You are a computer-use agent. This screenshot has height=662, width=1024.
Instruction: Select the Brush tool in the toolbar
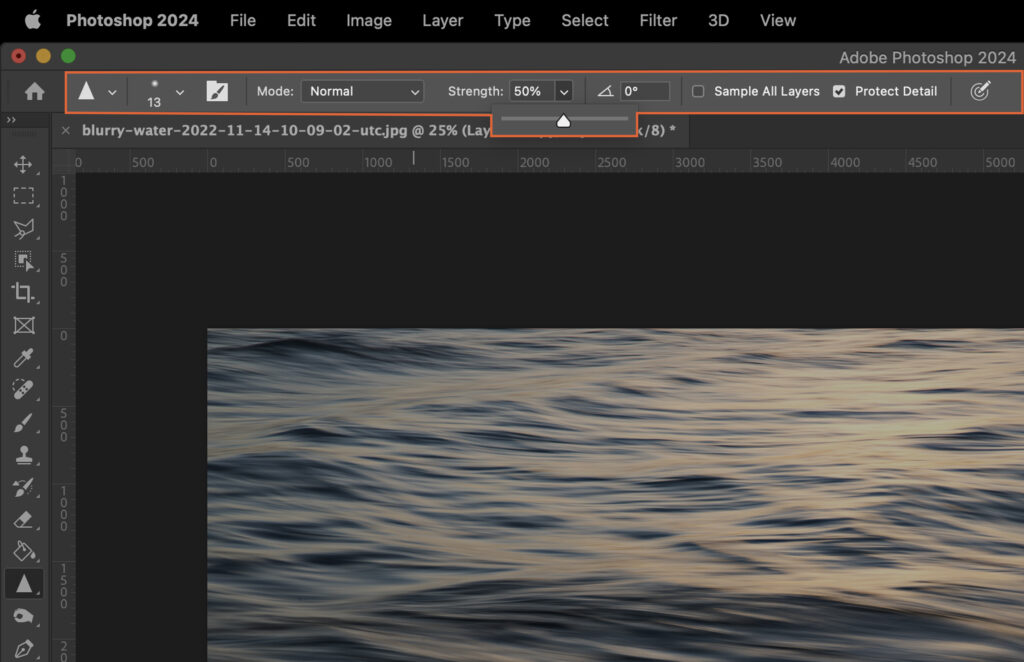pos(23,422)
